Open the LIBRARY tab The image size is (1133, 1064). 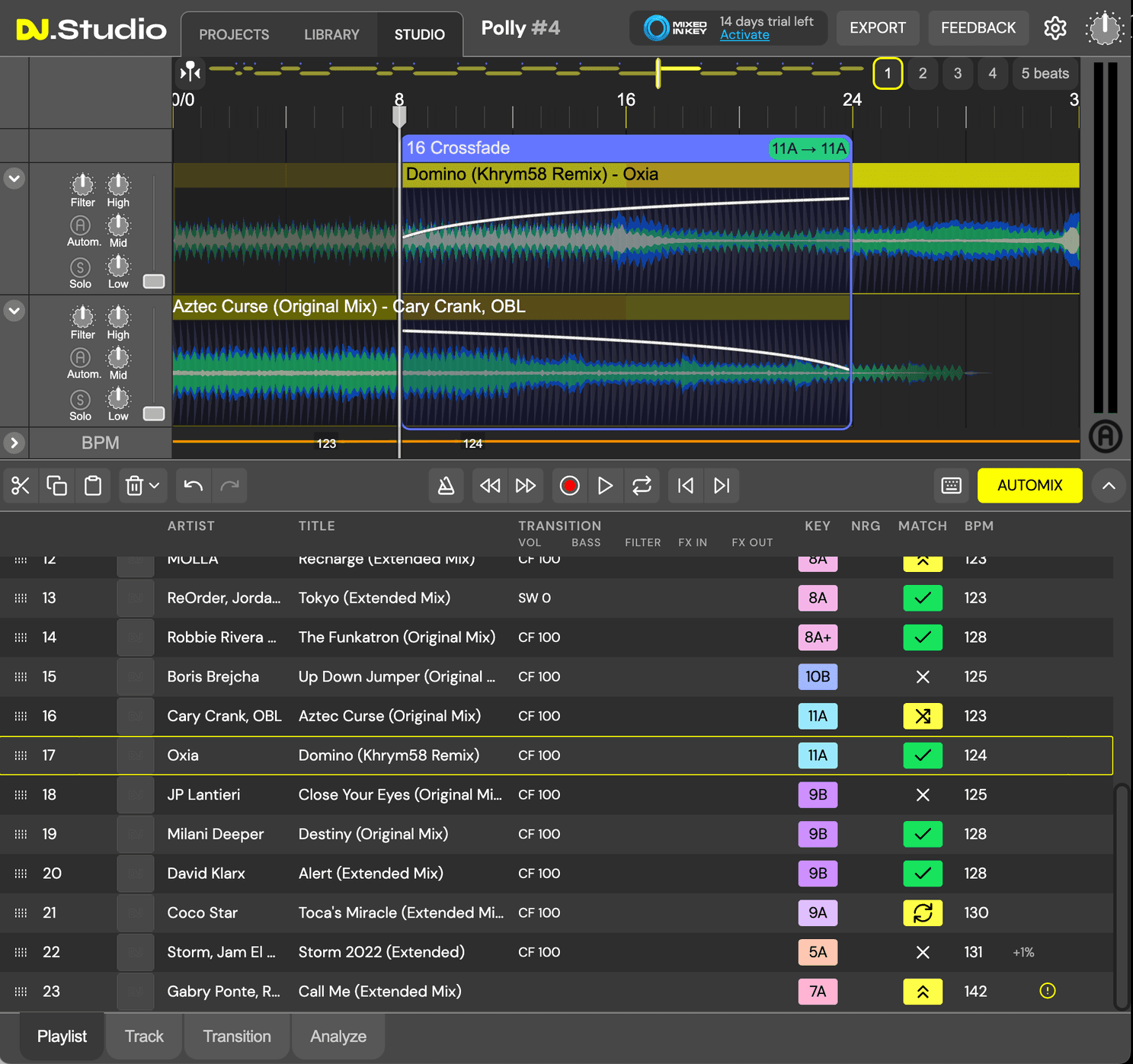tap(331, 34)
